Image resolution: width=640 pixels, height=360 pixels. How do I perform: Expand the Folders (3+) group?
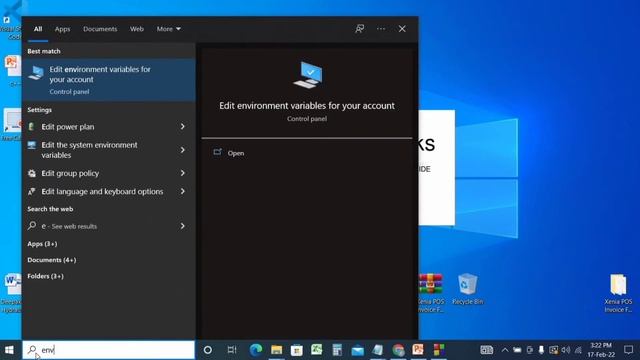[x=45, y=276]
